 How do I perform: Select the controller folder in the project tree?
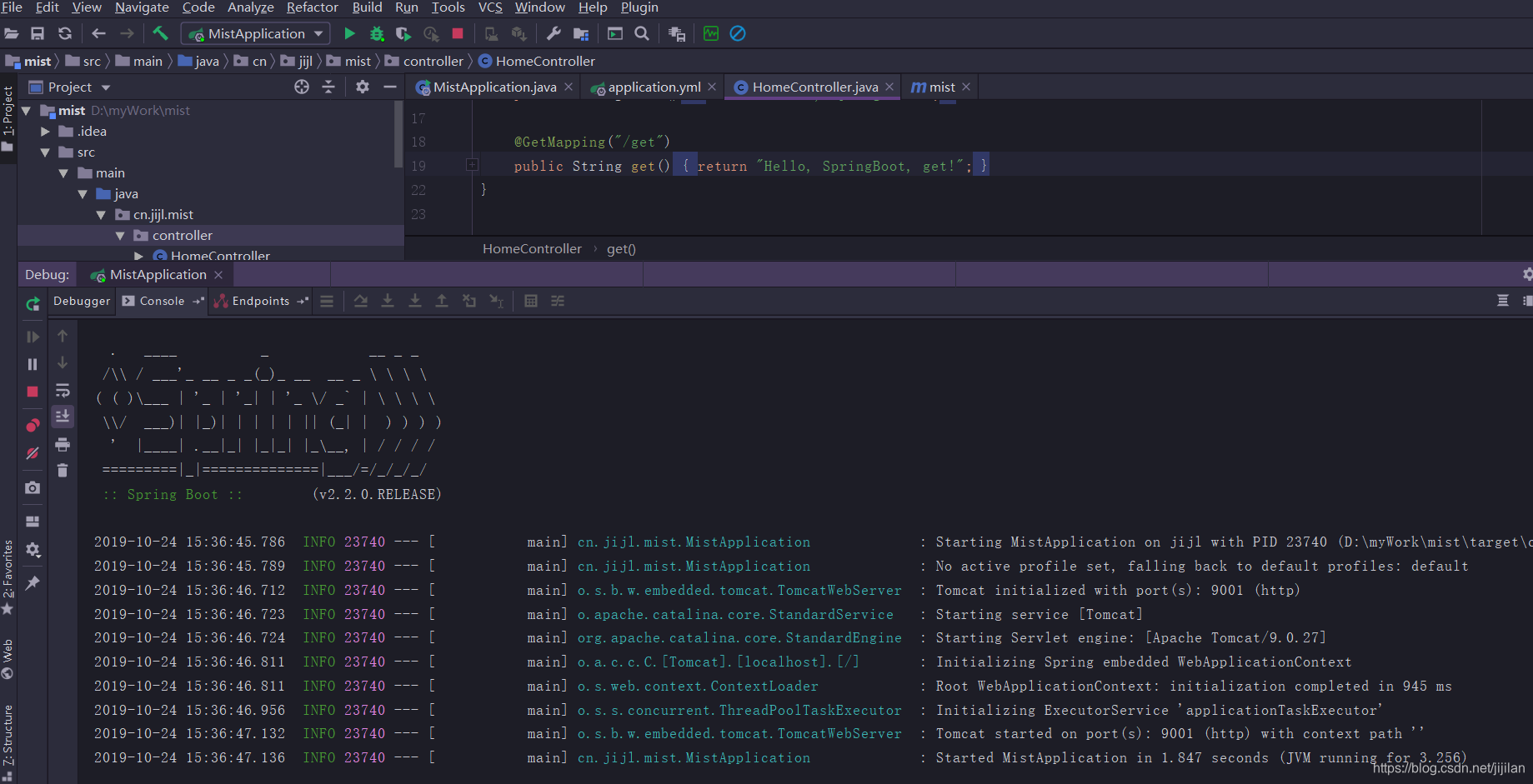182,235
